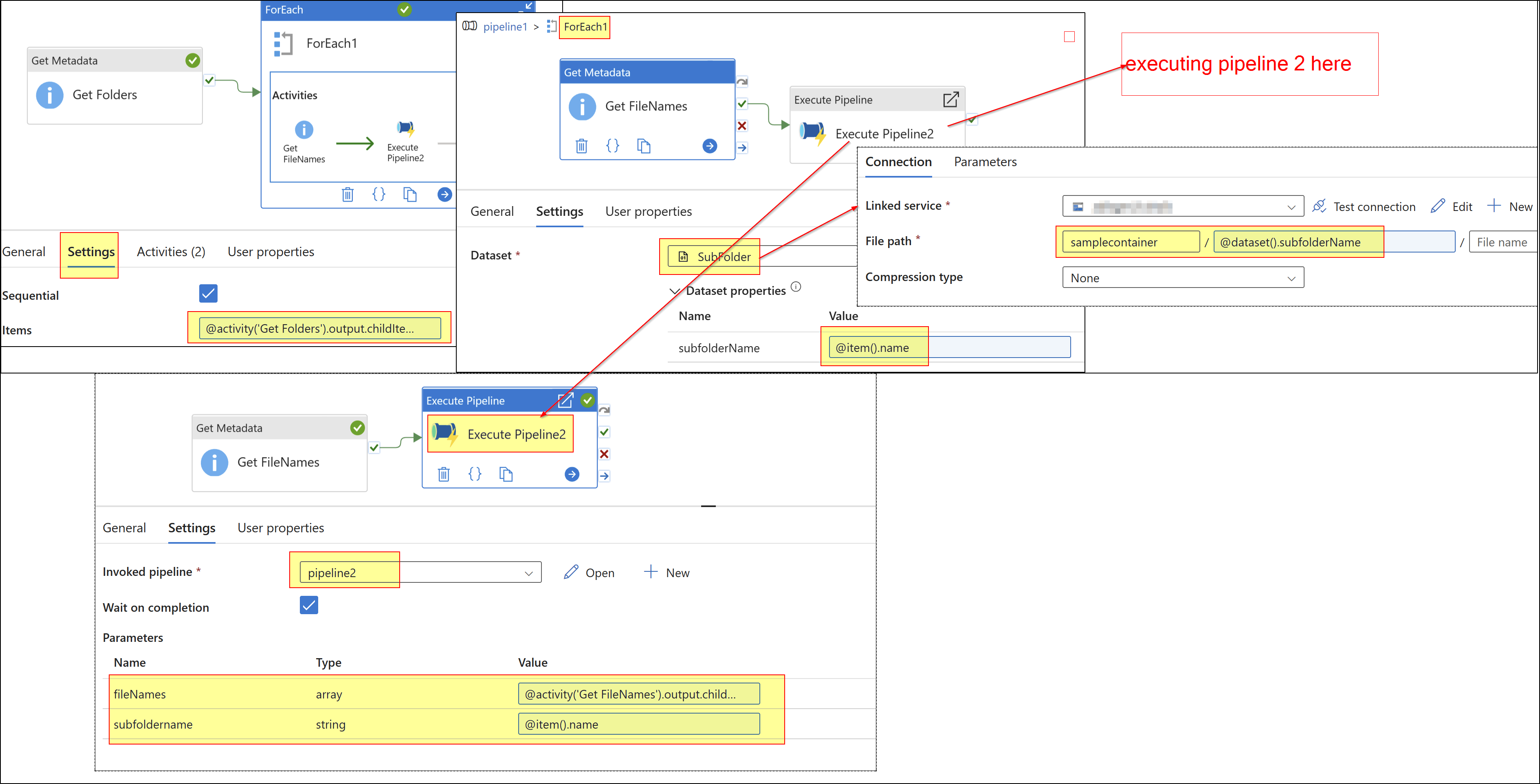The width and height of the screenshot is (1540, 784).
Task: Click the blue navigate arrow on Execute Pipeline2
Action: (x=572, y=474)
